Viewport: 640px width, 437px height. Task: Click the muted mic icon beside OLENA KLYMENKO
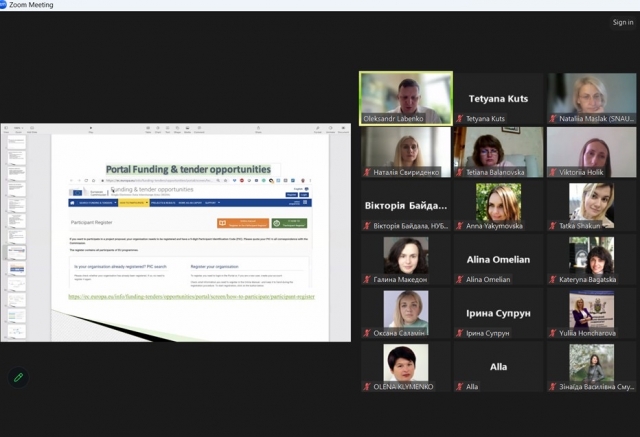coord(367,386)
